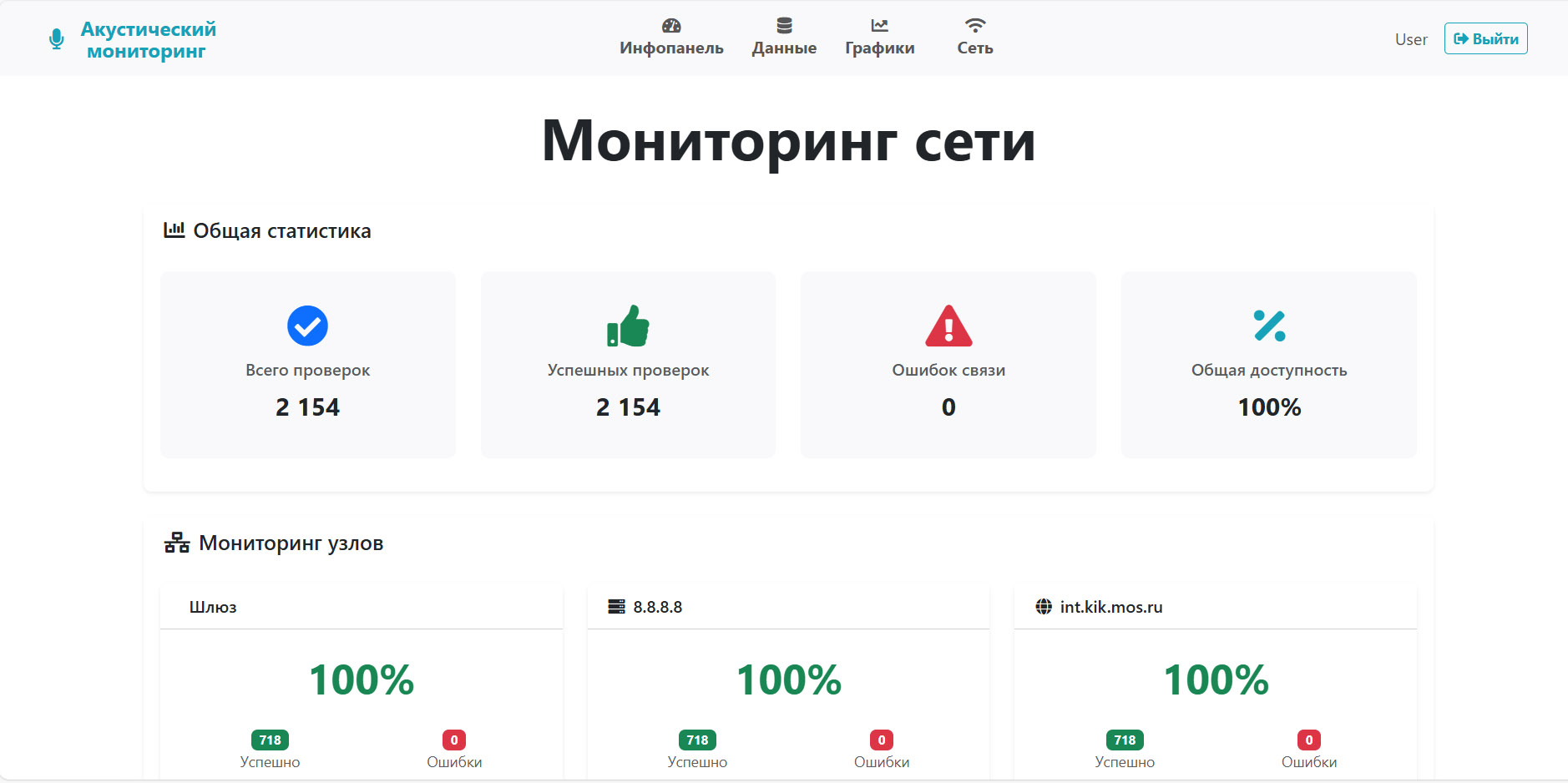Click the Акустический мониторинг brand link
Screen dimensions: 1568x783
coord(148,40)
